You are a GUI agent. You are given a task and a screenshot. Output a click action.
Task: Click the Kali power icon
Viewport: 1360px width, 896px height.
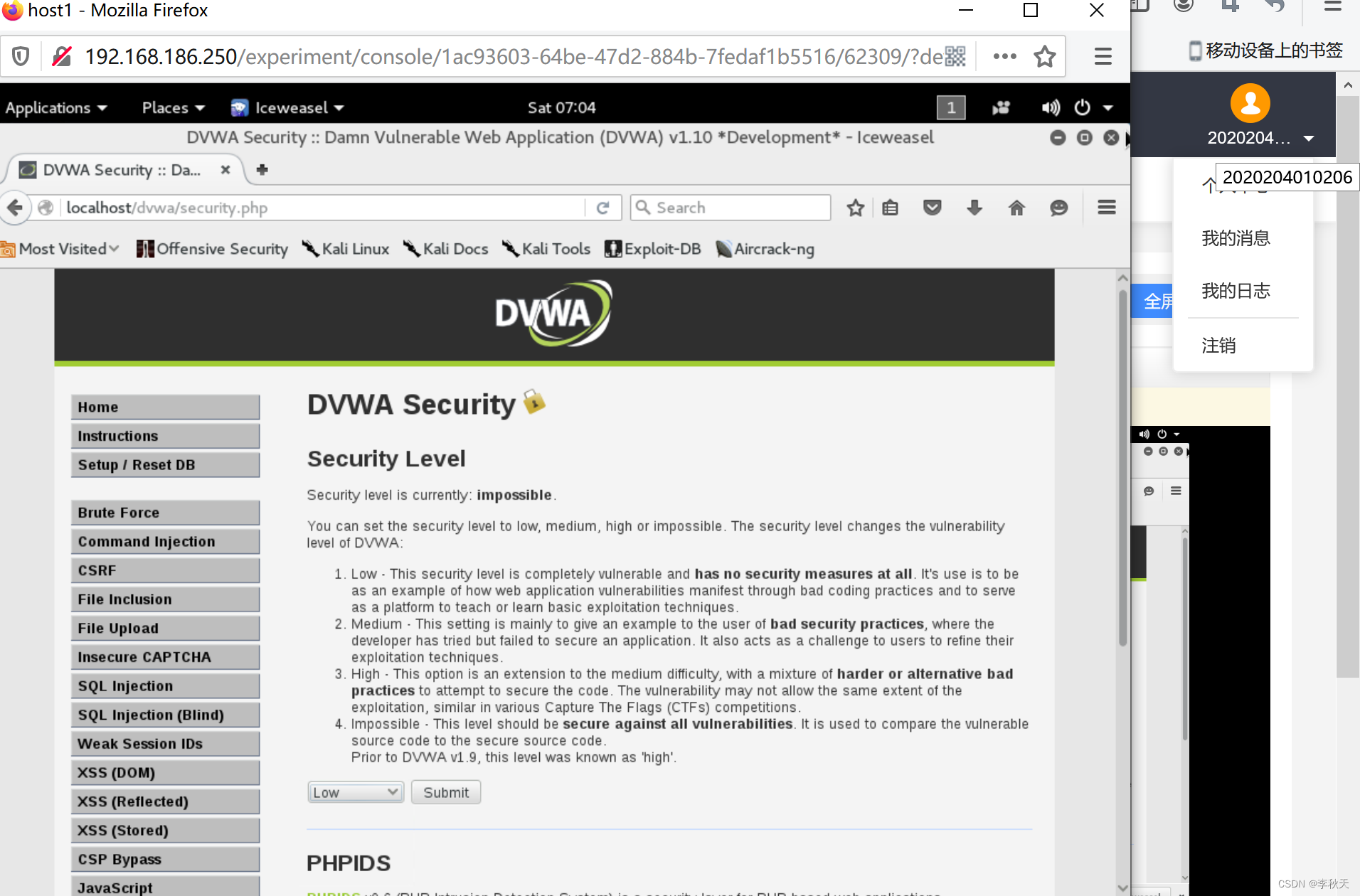1082,107
